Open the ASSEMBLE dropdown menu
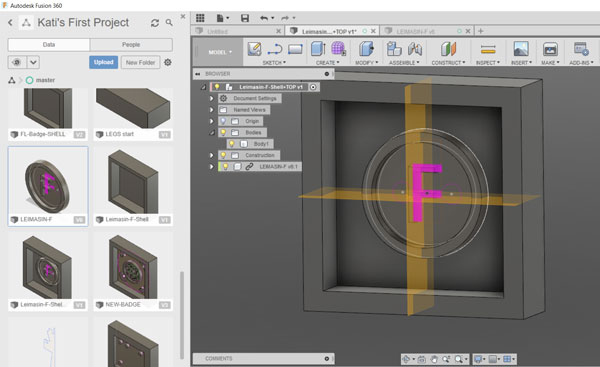Screen dimensions: 600x367 (x=404, y=62)
